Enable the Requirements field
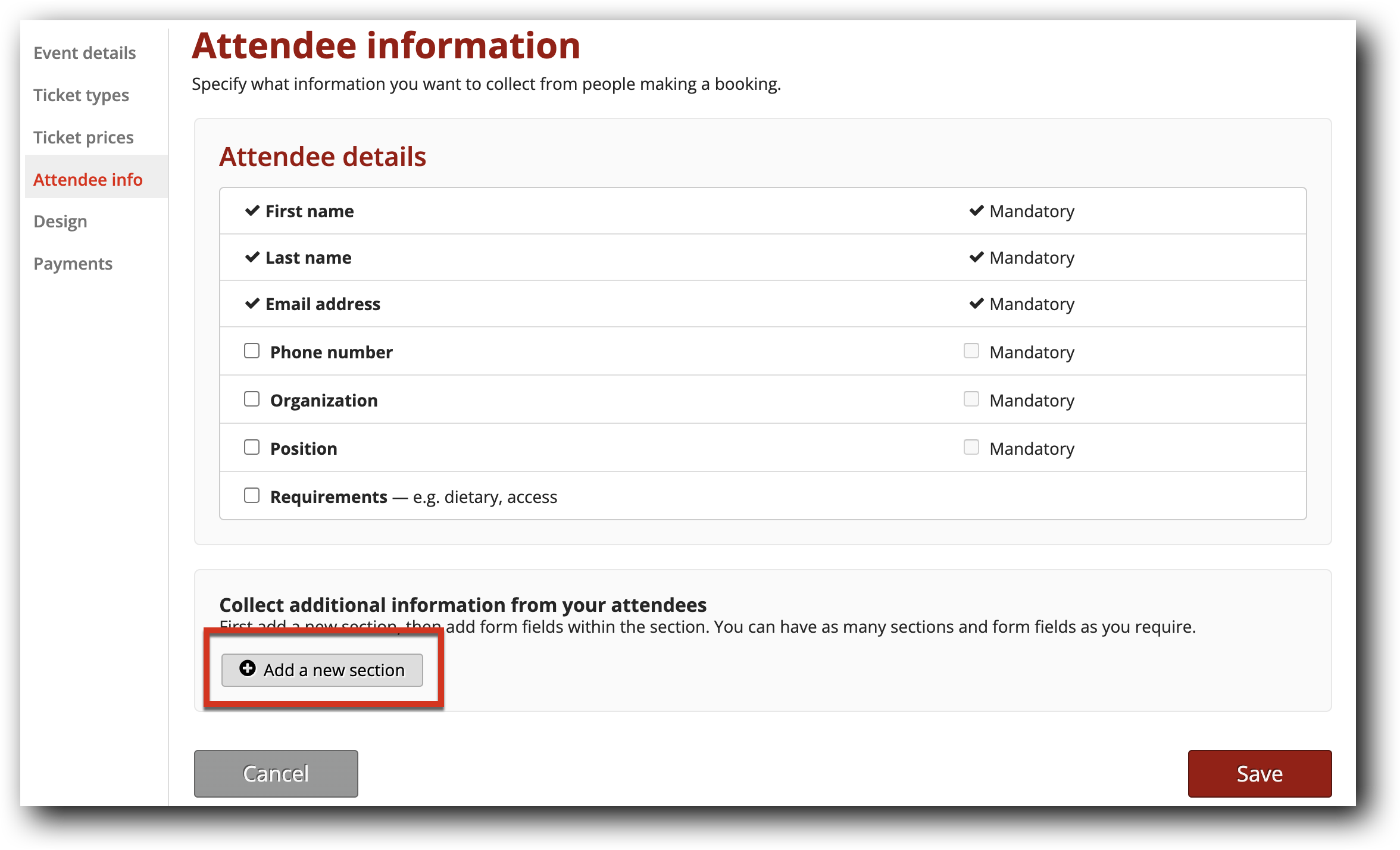 click(252, 495)
